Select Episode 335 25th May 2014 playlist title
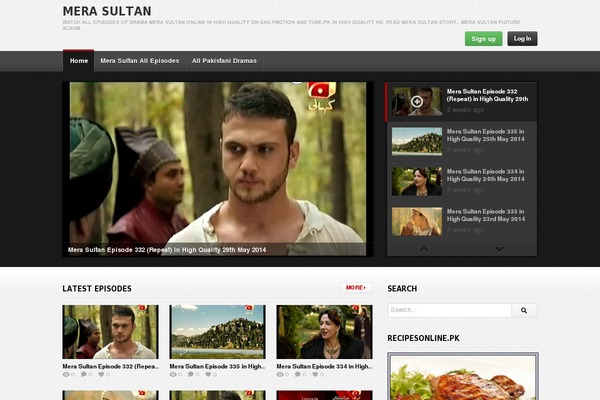The width and height of the screenshot is (600, 400). click(x=486, y=135)
